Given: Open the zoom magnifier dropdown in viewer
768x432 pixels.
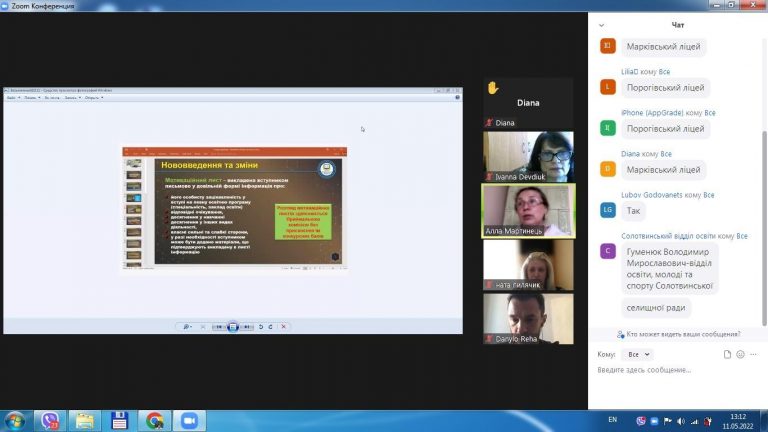Looking at the screenshot, I should 187,327.
